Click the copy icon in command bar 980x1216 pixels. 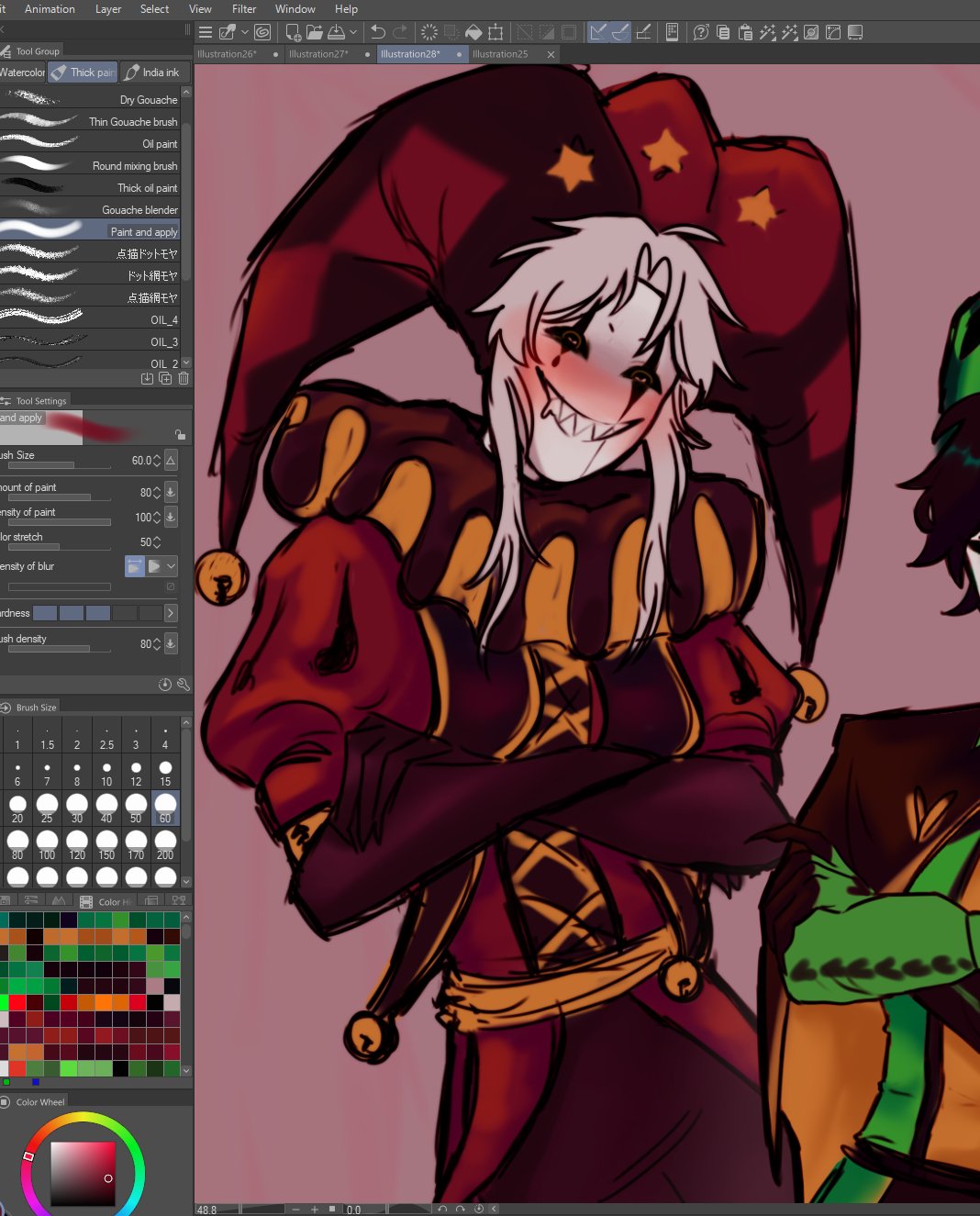[x=723, y=32]
